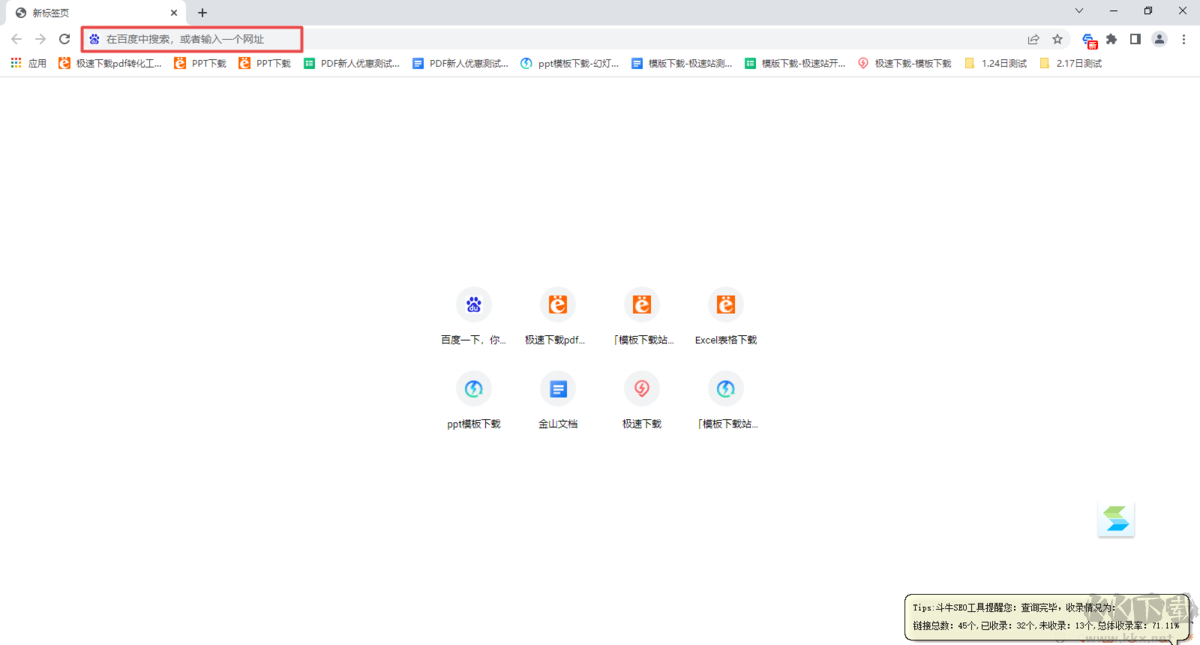This screenshot has width=1200, height=645.
Task: Open the ppt模板下载 shortcut tile
Action: click(474, 401)
